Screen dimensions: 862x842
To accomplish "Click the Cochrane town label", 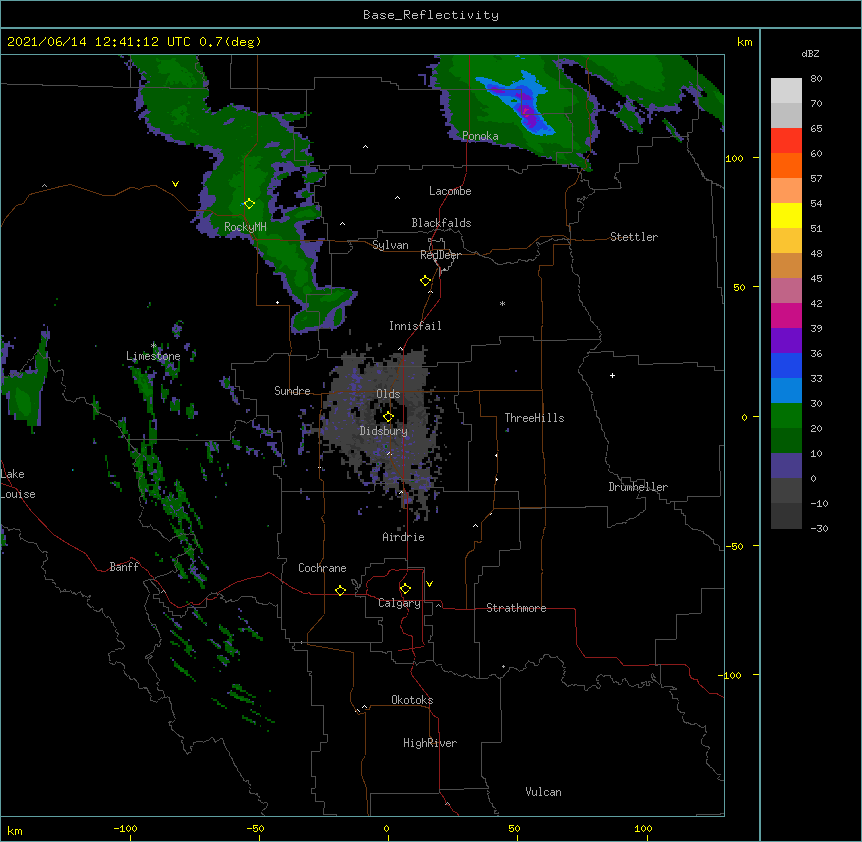I will [322, 568].
